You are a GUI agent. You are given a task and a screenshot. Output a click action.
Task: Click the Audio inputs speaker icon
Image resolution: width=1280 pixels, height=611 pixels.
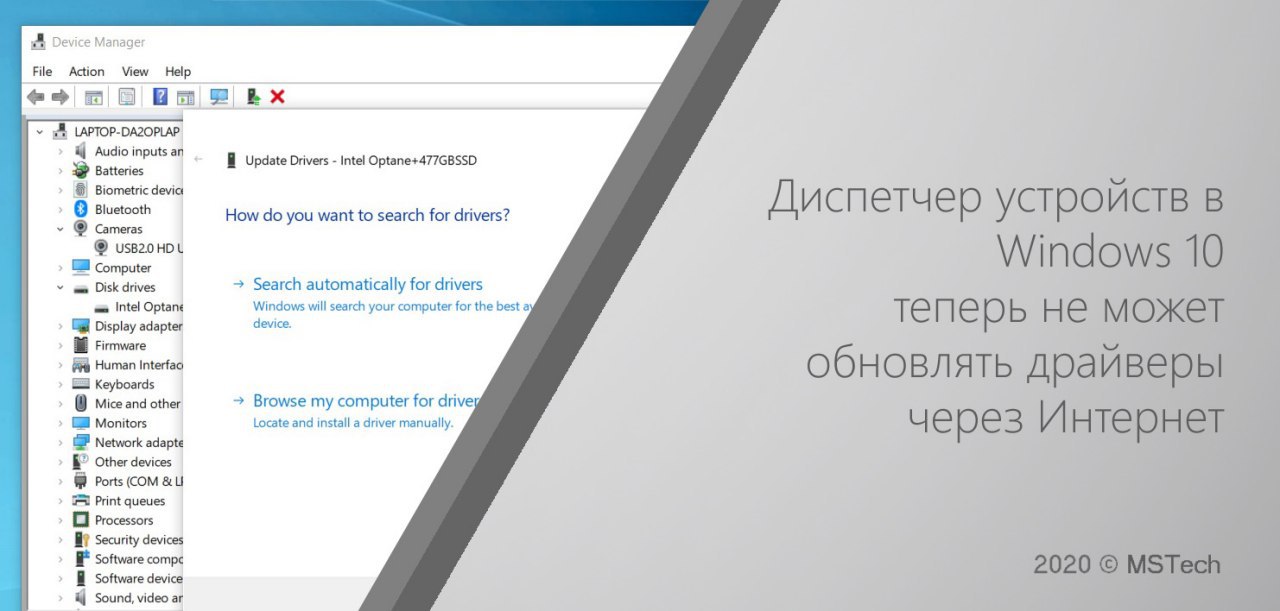pos(81,151)
